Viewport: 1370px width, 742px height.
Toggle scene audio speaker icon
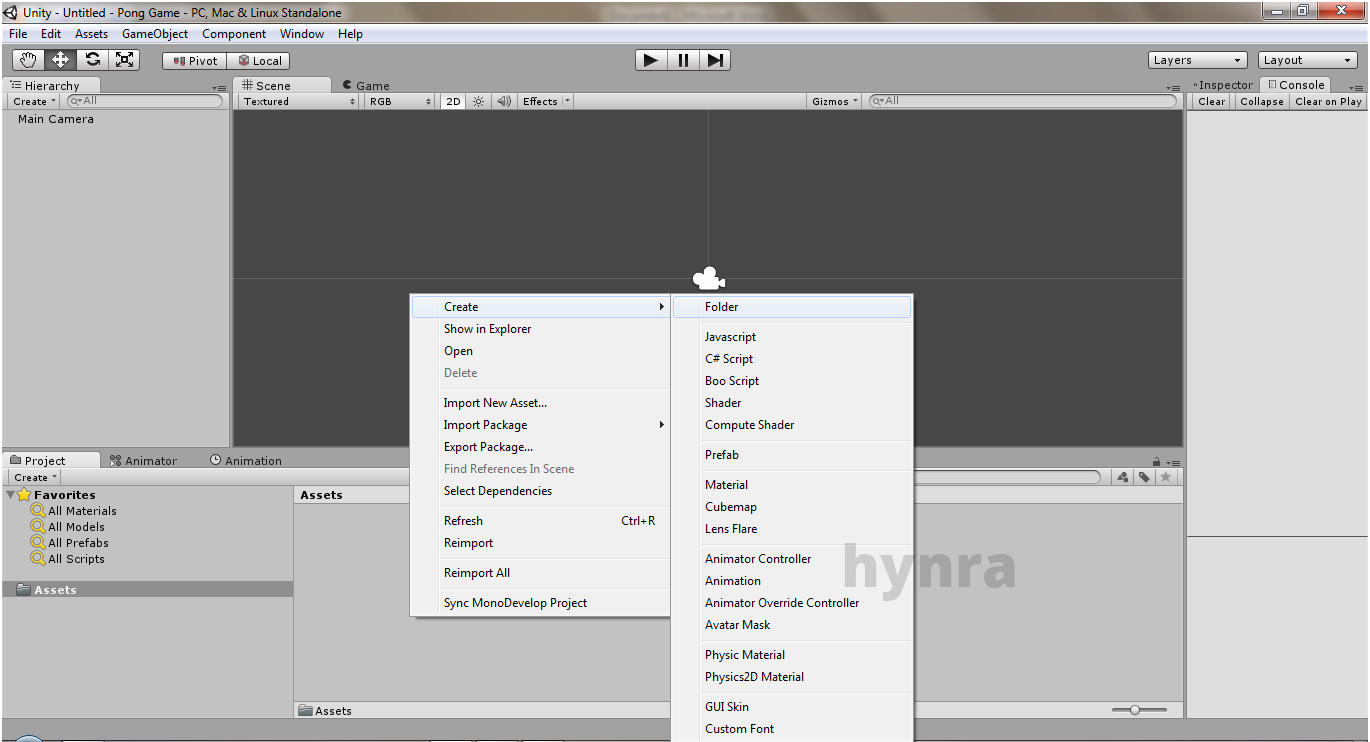504,101
